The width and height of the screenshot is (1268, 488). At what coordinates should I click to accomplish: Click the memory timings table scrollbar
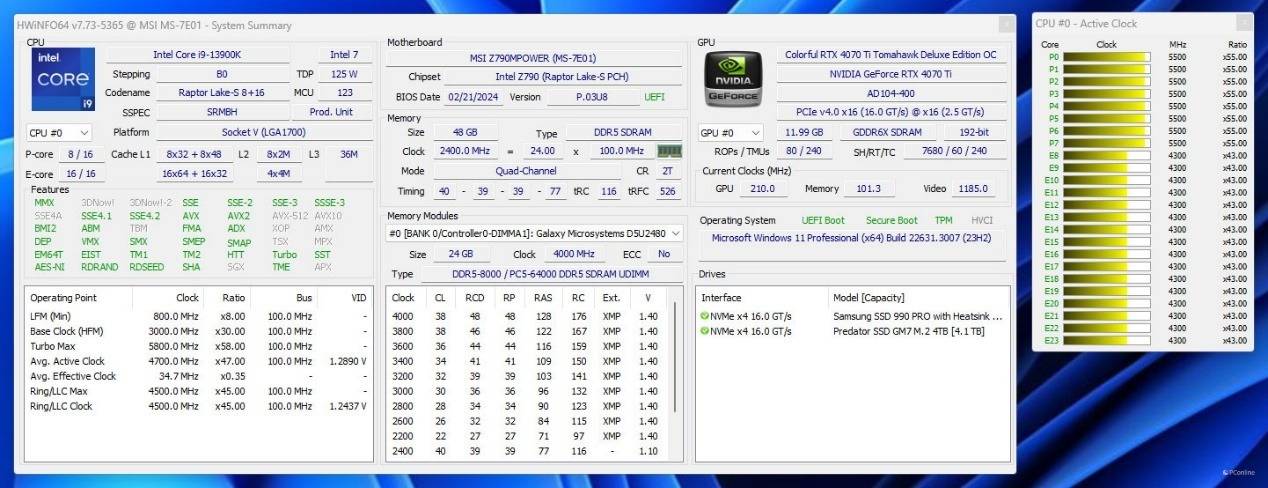coord(678,360)
